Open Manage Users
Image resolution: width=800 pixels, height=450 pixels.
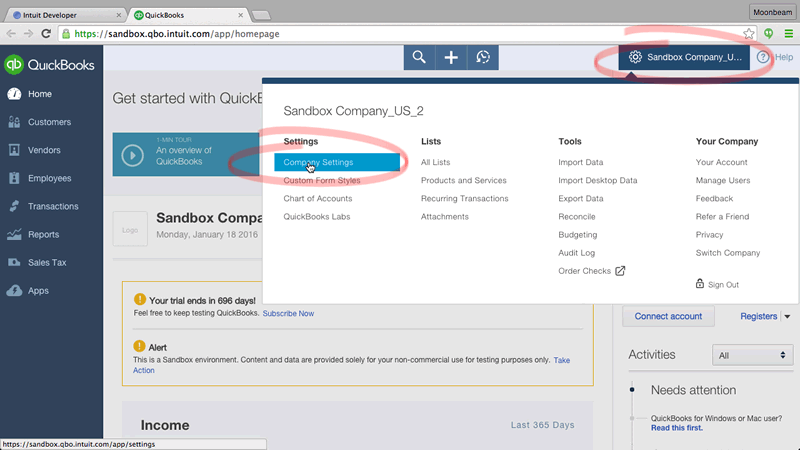[723, 180]
